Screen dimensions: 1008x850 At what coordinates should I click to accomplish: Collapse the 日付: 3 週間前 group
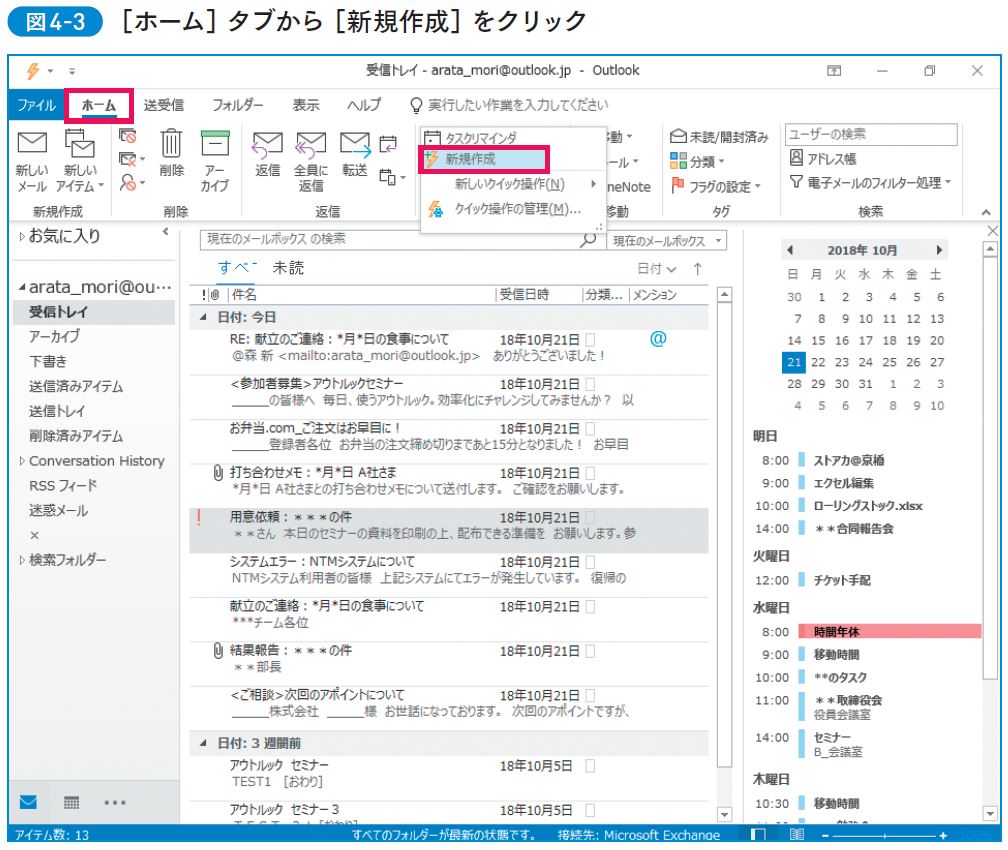click(203, 743)
